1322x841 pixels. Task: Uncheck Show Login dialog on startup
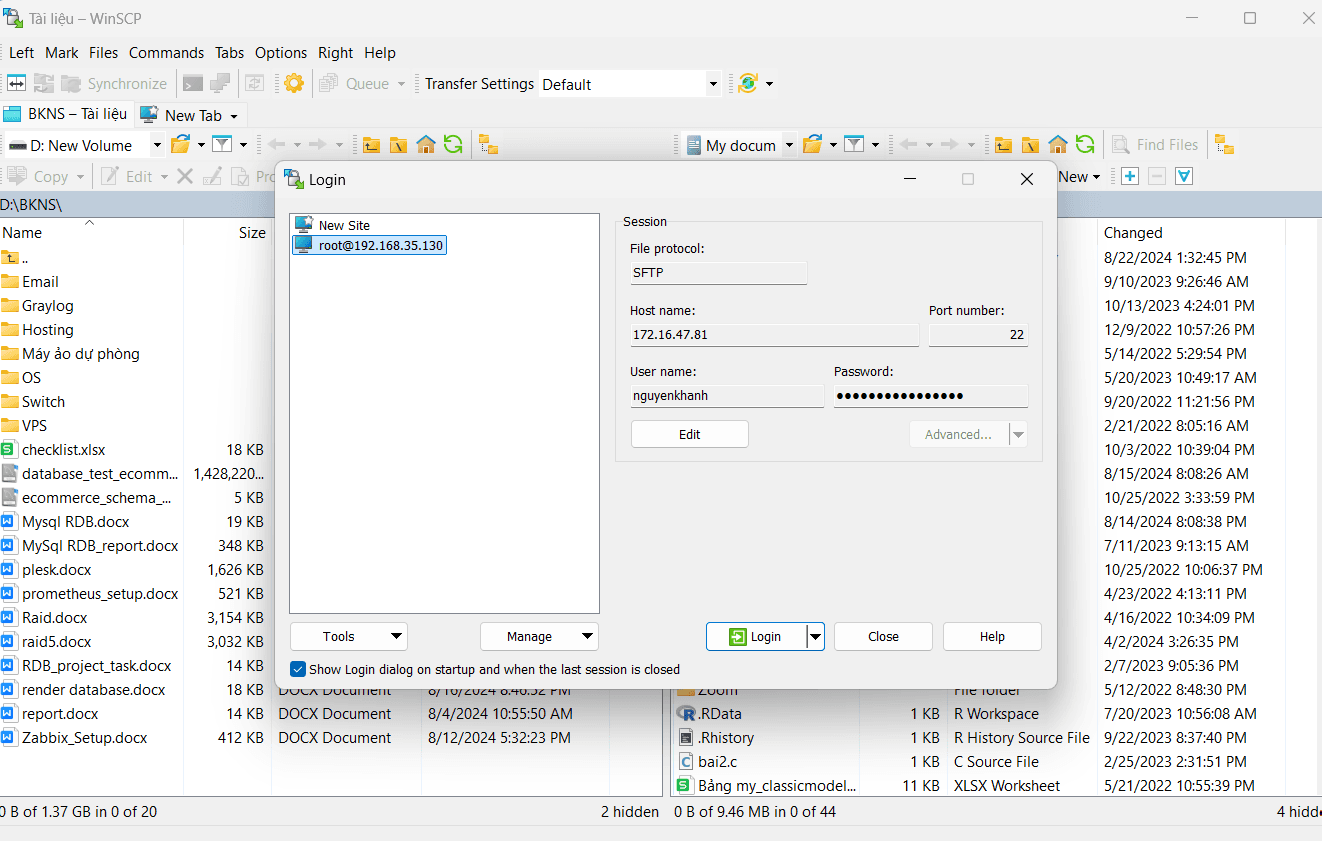(298, 669)
